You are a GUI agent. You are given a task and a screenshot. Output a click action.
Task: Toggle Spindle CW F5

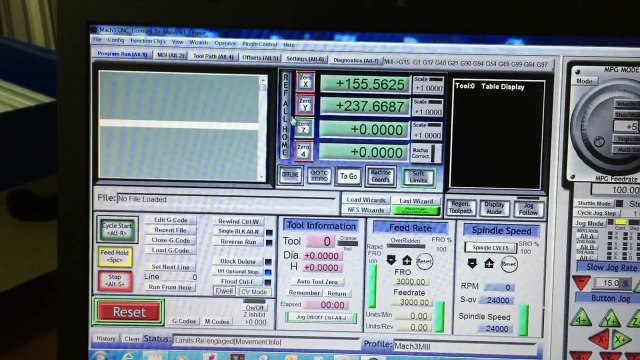[x=490, y=247]
